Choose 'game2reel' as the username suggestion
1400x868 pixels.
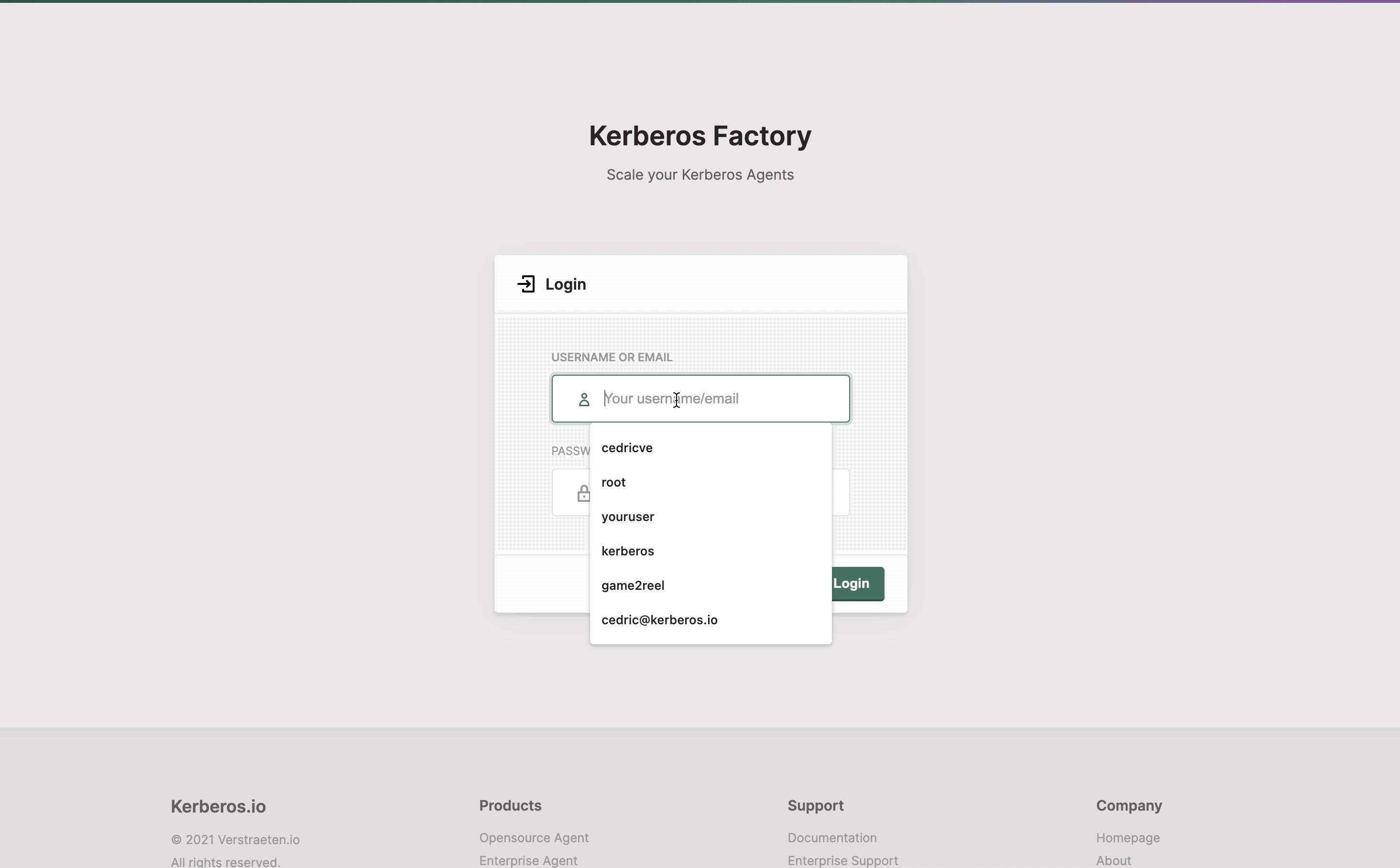(634, 586)
